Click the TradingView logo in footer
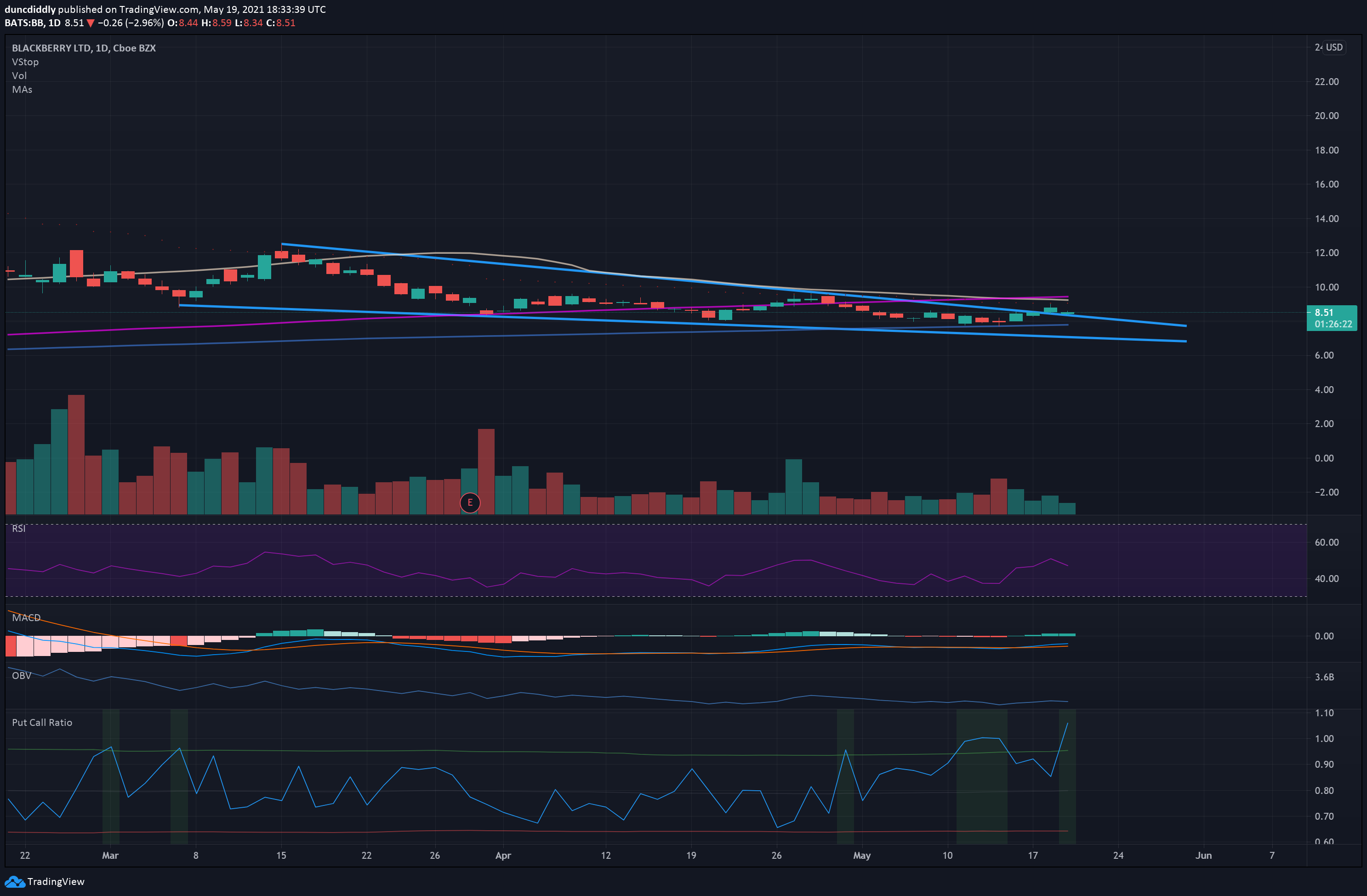 click(44, 882)
